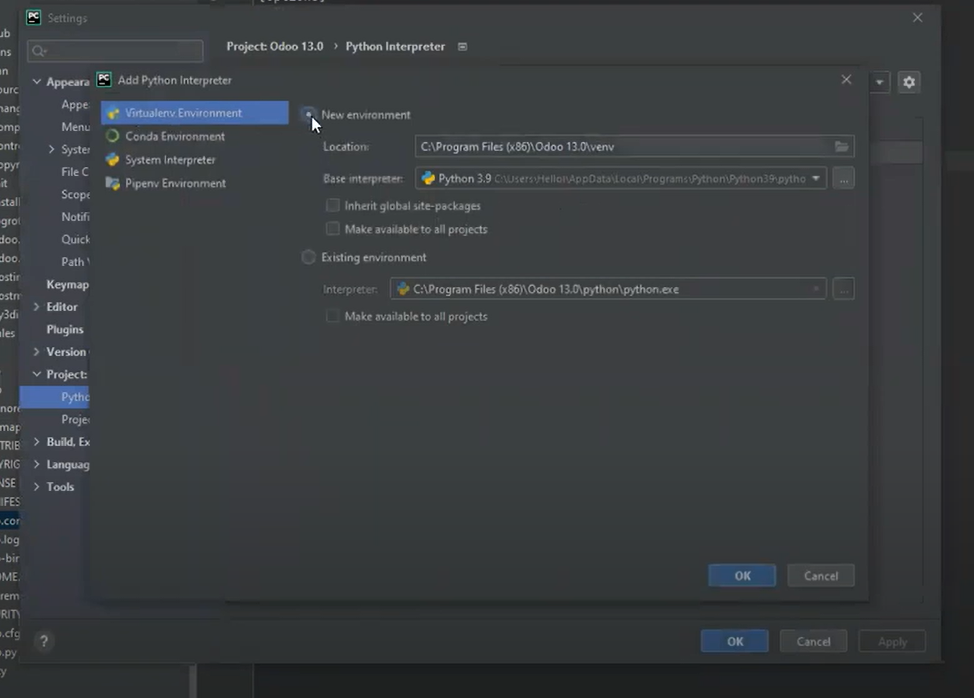
Task: Click the Conda Environment circle icon
Action: 112,136
